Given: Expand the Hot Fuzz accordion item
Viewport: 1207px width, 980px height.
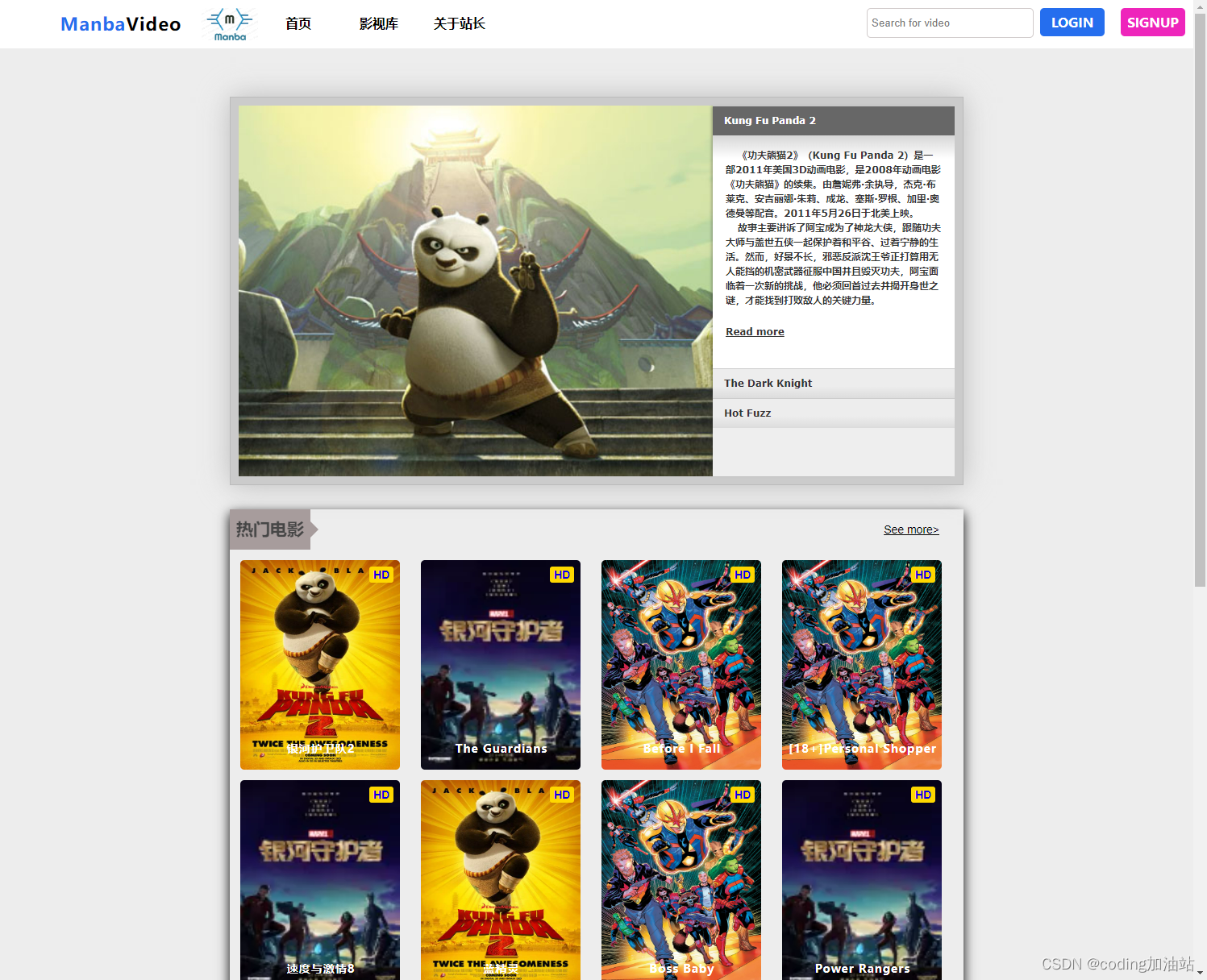Looking at the screenshot, I should point(834,413).
